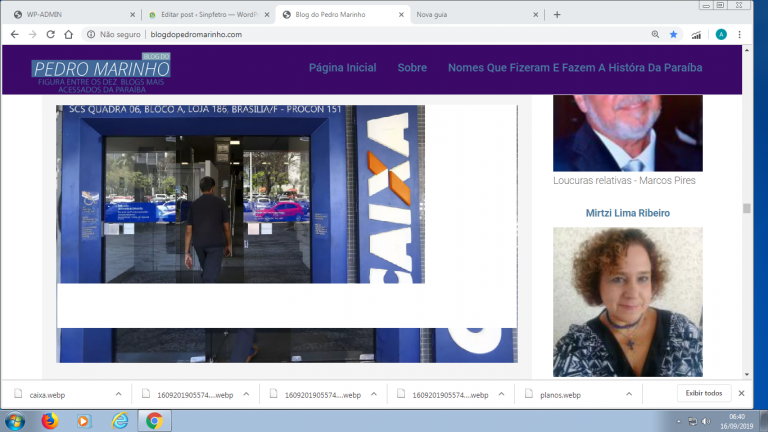Switch to the Nova guia tab

(475, 15)
